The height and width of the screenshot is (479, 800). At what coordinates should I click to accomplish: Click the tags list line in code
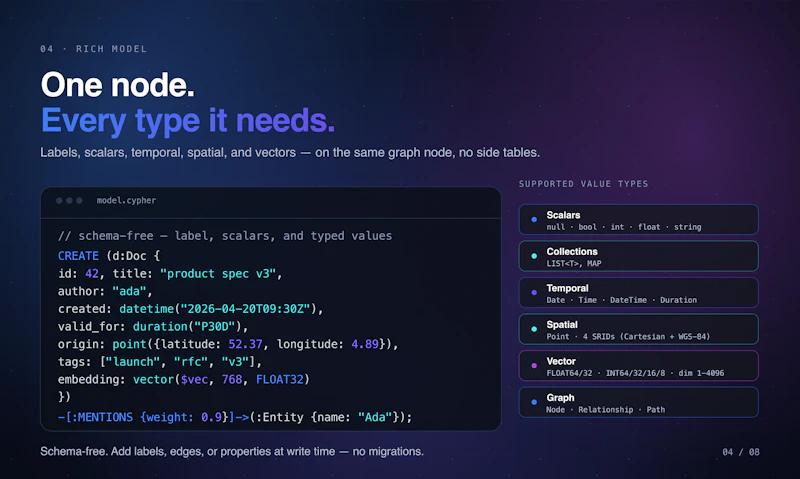pyautogui.click(x=160, y=362)
